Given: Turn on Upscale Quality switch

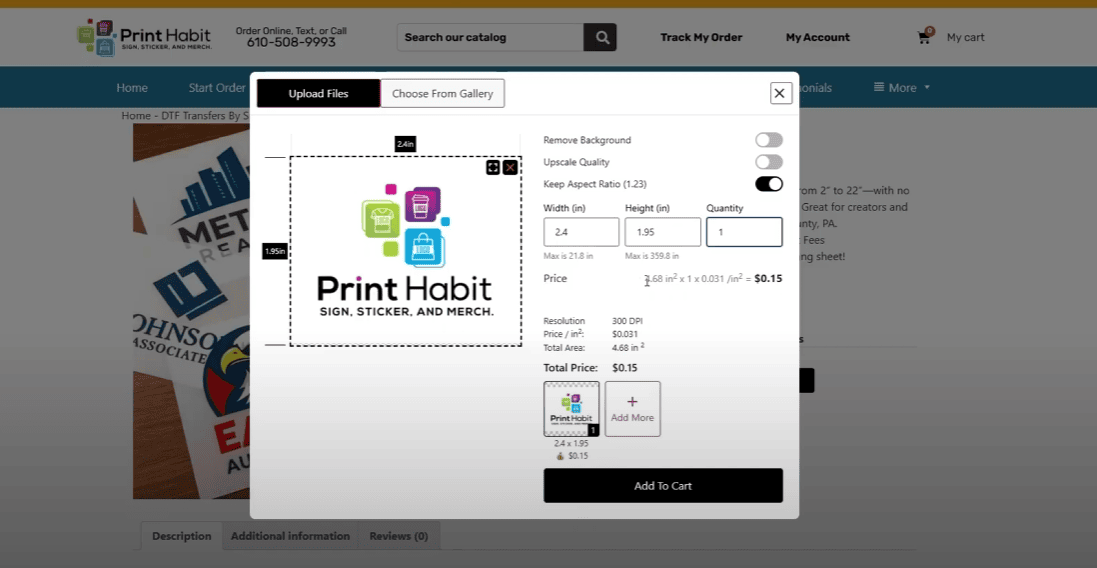Looking at the screenshot, I should pyautogui.click(x=768, y=162).
